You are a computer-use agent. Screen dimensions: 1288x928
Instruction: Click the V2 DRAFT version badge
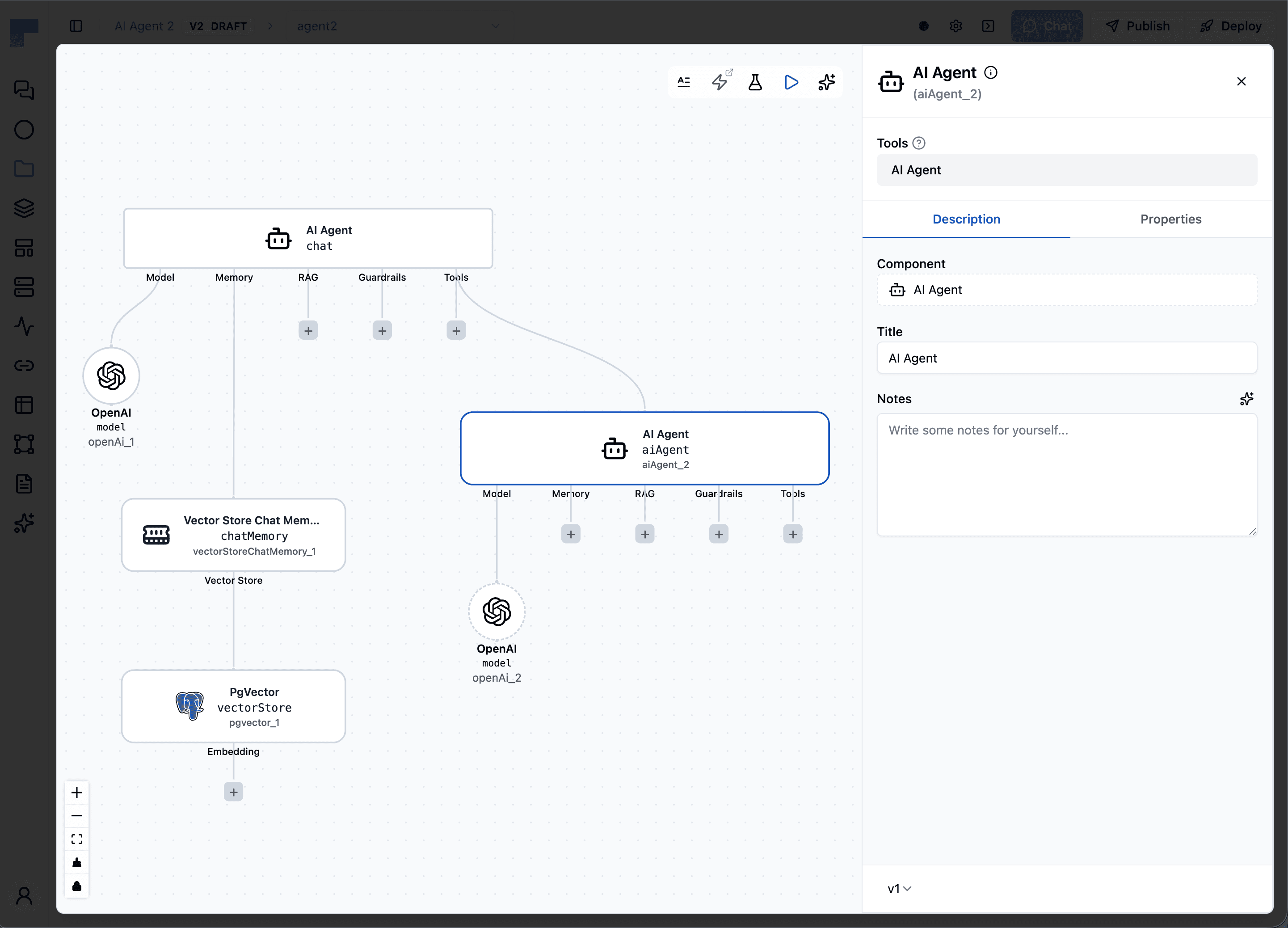218,26
